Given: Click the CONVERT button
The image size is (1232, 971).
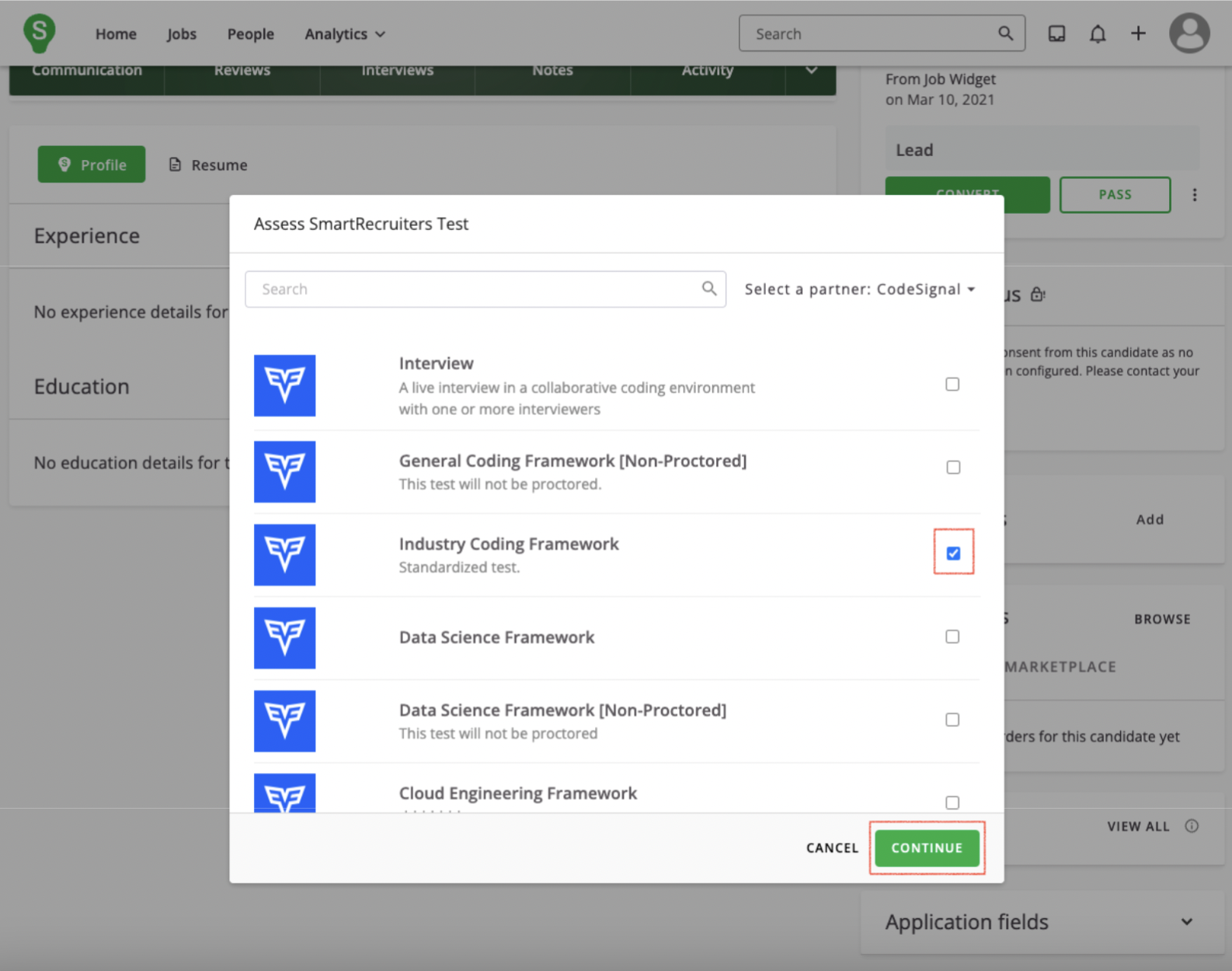Looking at the screenshot, I should point(967,186).
